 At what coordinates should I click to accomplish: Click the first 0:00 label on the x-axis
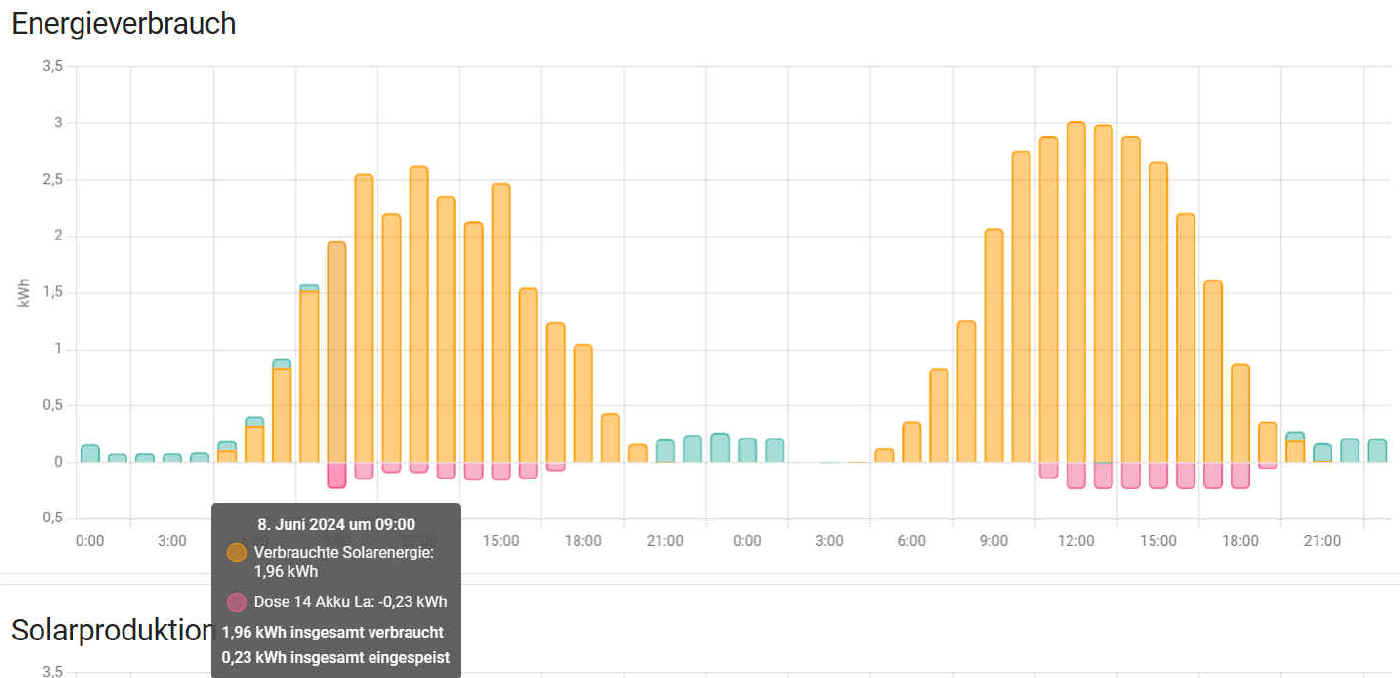point(90,541)
